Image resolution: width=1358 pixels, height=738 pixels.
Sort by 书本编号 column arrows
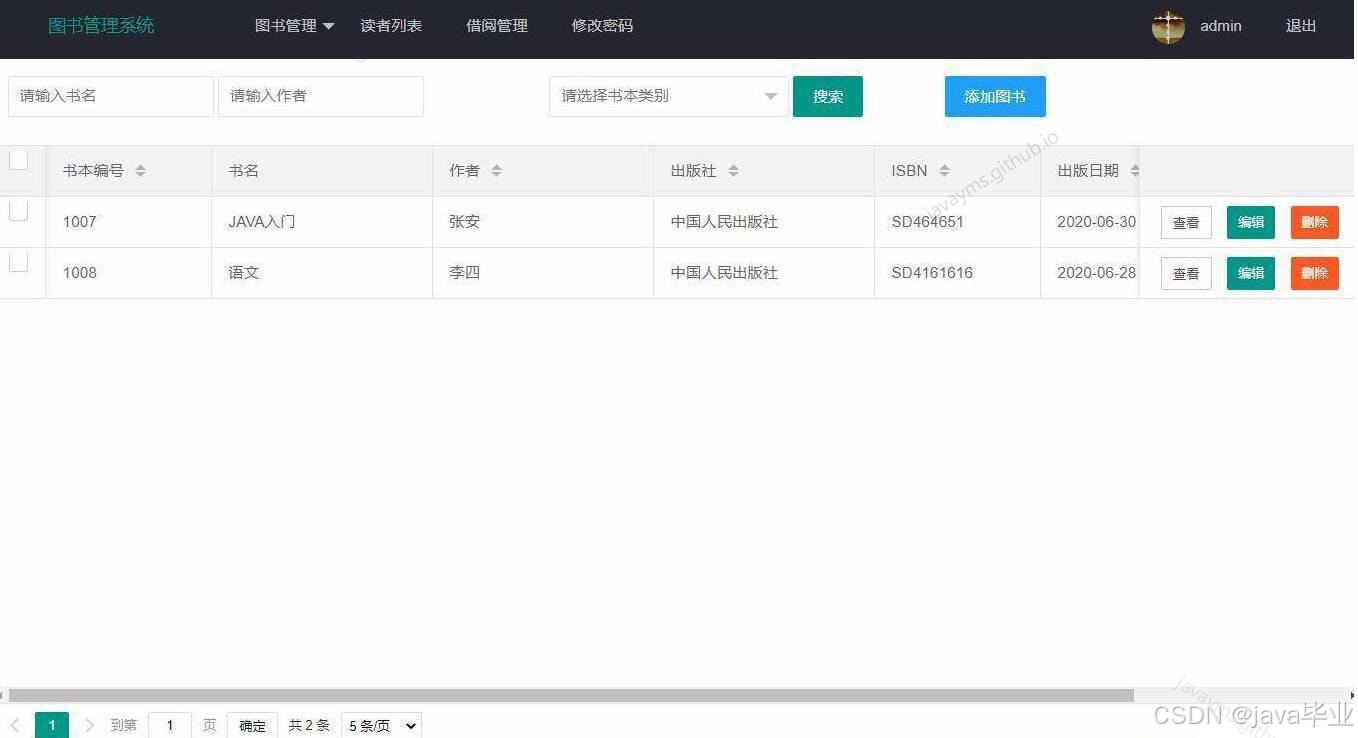140,171
